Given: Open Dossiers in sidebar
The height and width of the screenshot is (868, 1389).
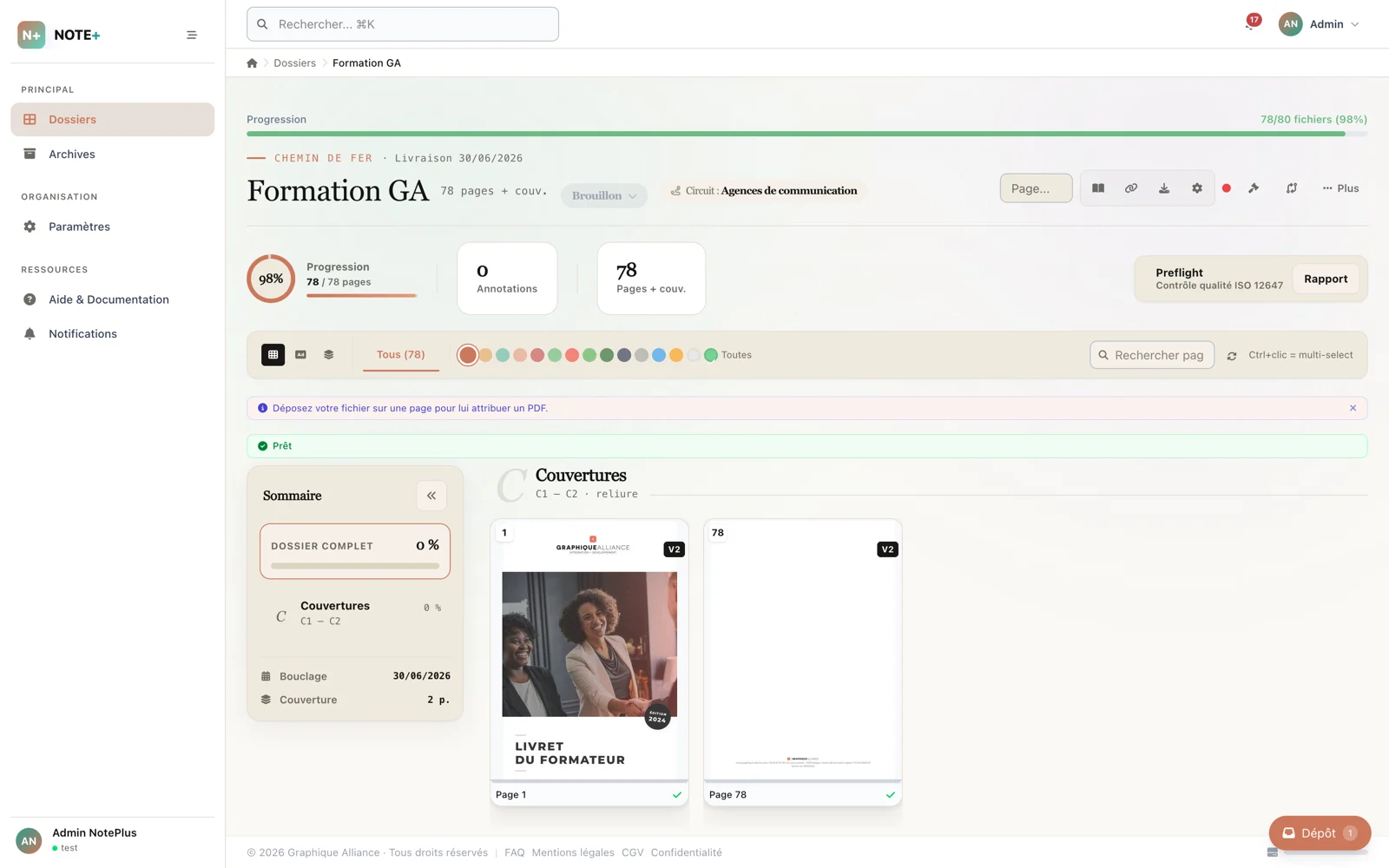Looking at the screenshot, I should pos(113,120).
